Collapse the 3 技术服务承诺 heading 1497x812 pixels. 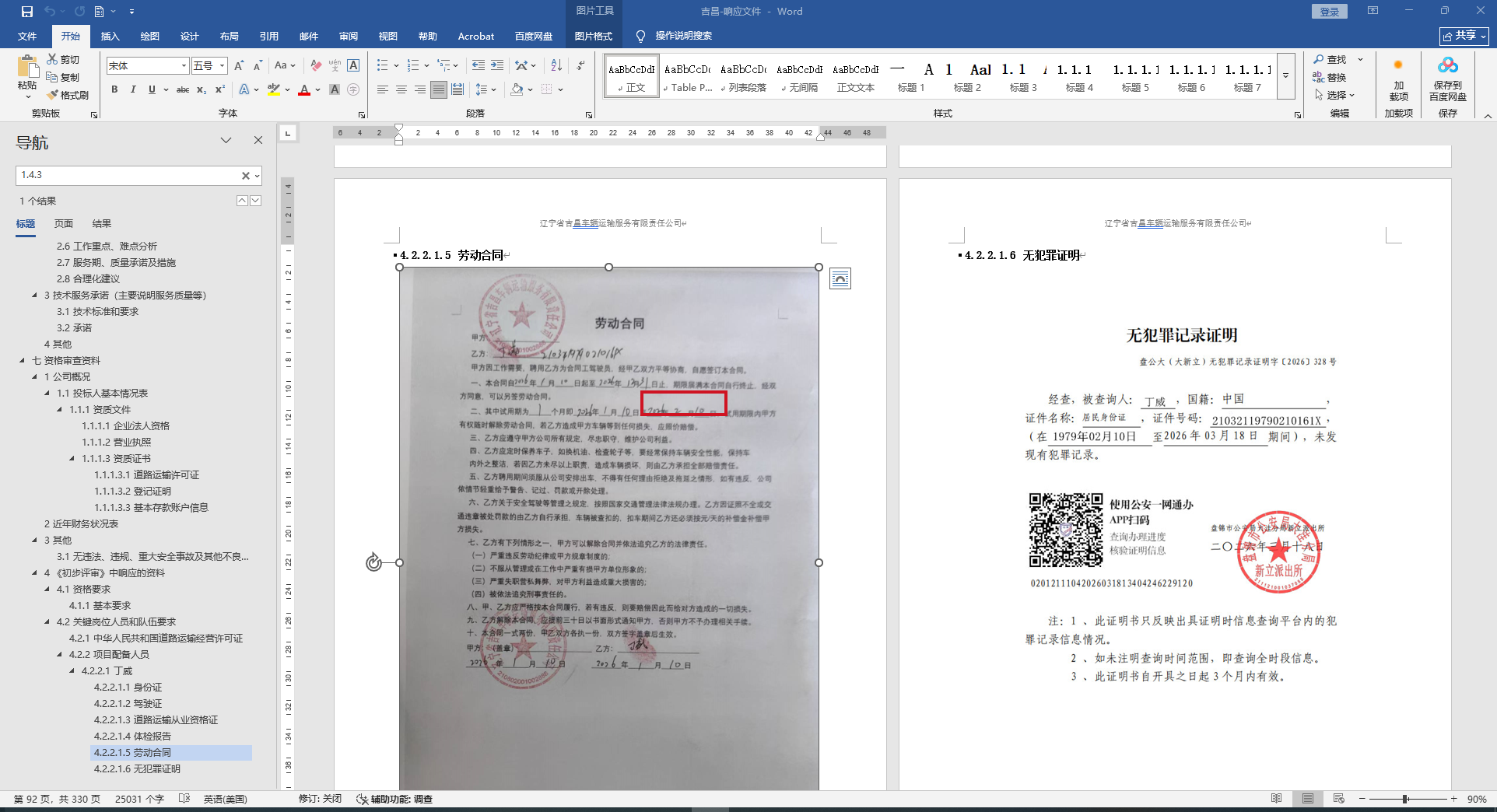34,296
